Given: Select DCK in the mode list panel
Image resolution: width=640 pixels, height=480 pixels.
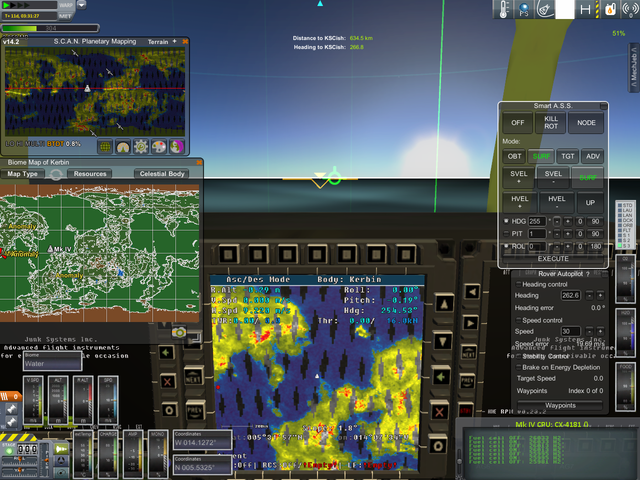Looking at the screenshot, I should tap(625, 220).
